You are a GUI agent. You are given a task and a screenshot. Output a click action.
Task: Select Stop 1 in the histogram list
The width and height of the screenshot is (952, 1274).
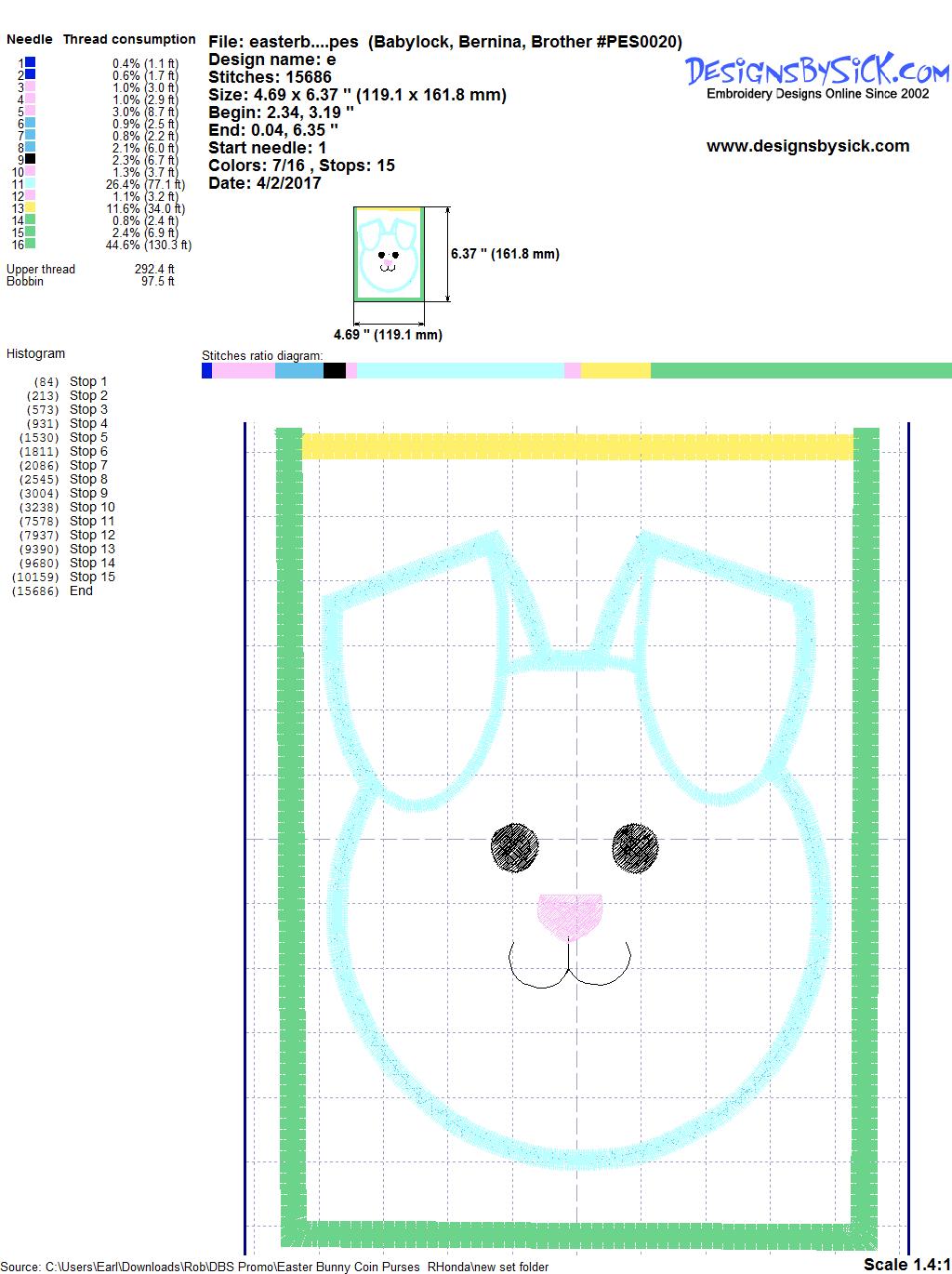pyautogui.click(x=88, y=381)
